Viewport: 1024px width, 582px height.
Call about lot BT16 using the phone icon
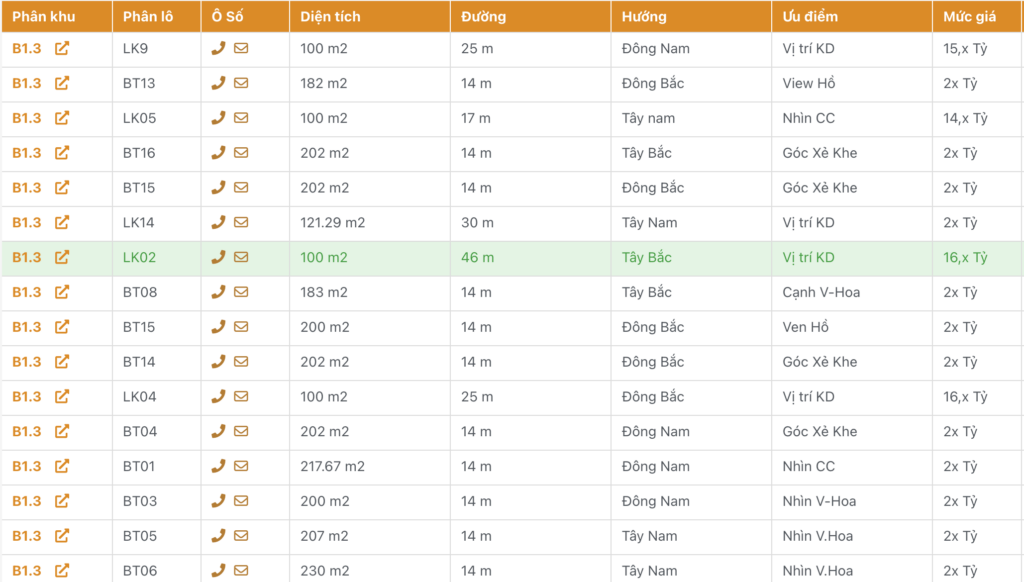click(x=218, y=153)
